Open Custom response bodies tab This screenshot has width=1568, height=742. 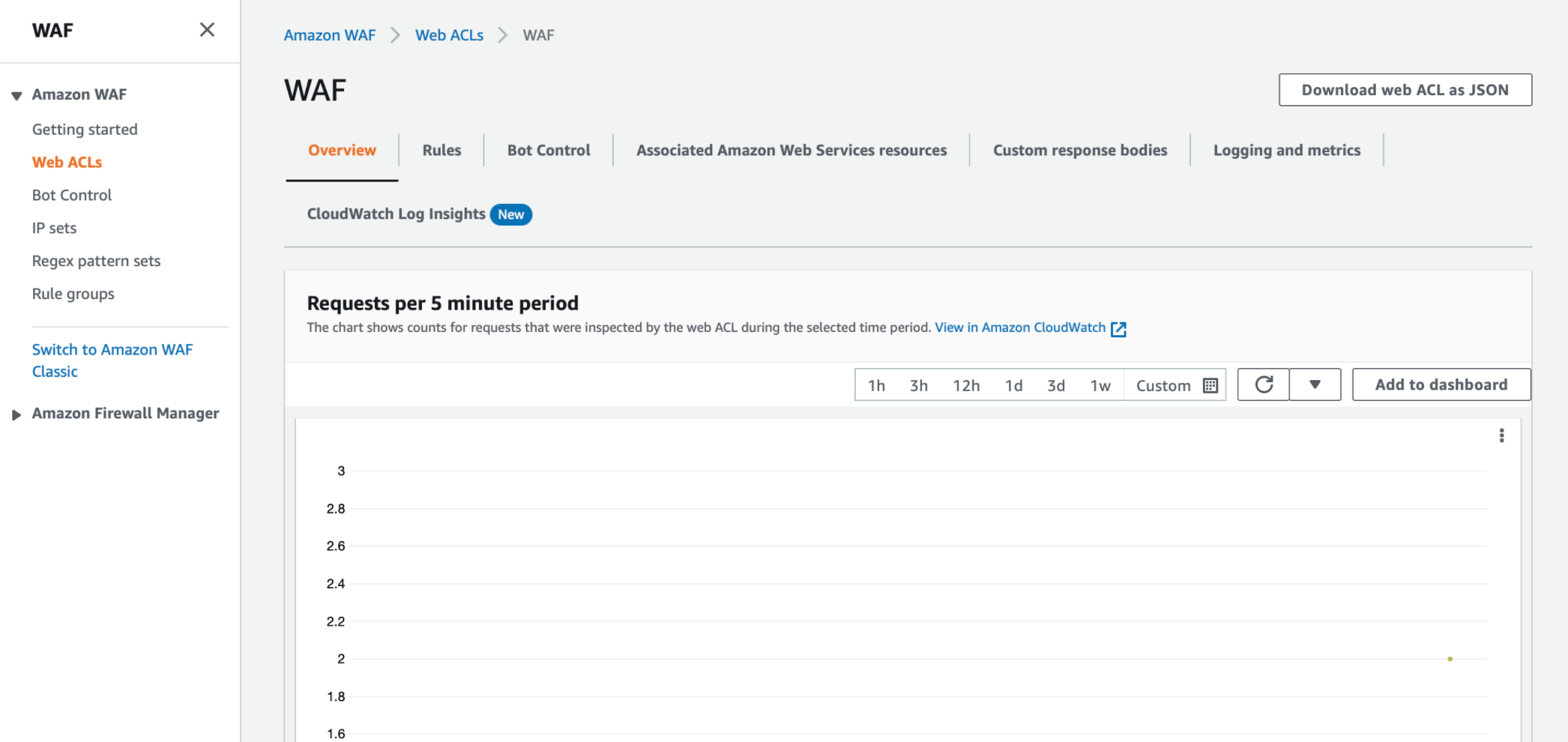point(1080,150)
